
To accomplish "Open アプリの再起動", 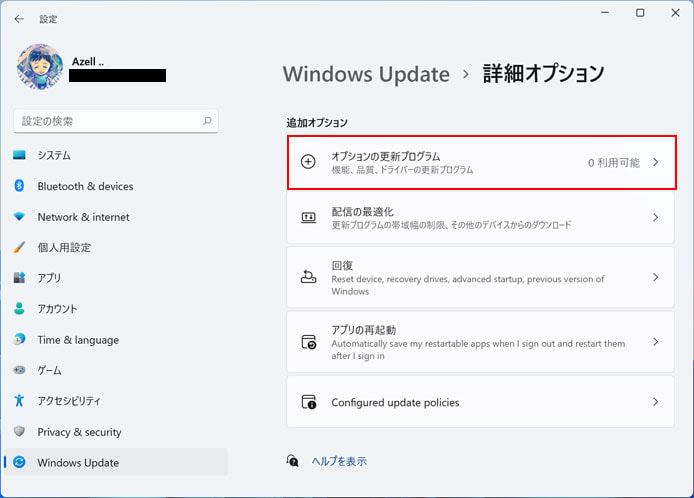I will click(x=480, y=342).
